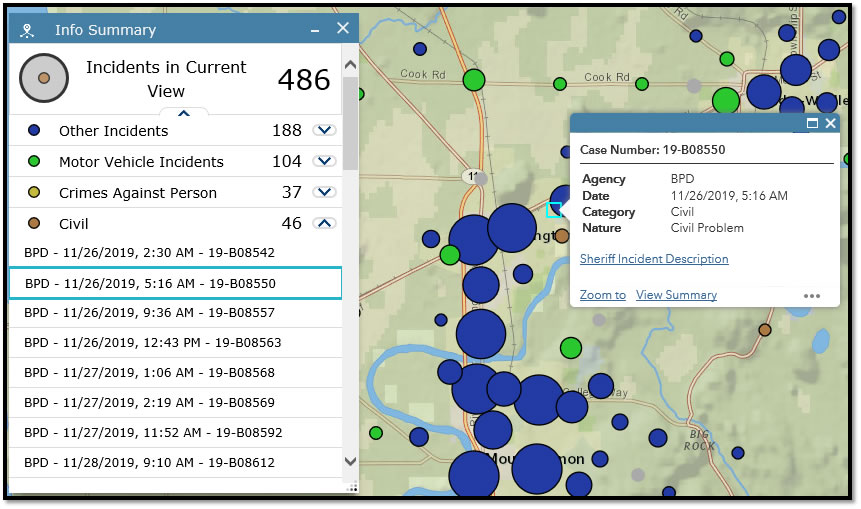Click the yellow Crimes Against Person legend dot
This screenshot has width=861, height=509.
(x=33, y=192)
